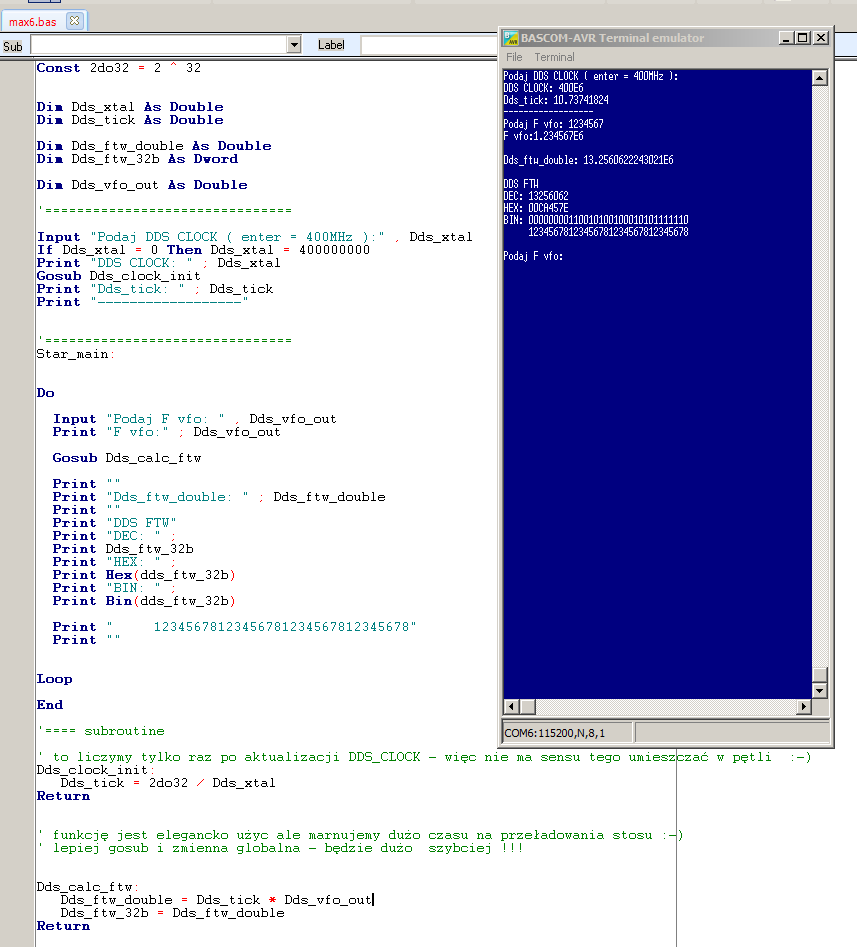Click the BASCOM-AVR terminal title bar icon
857x947 pixels.
[510, 38]
